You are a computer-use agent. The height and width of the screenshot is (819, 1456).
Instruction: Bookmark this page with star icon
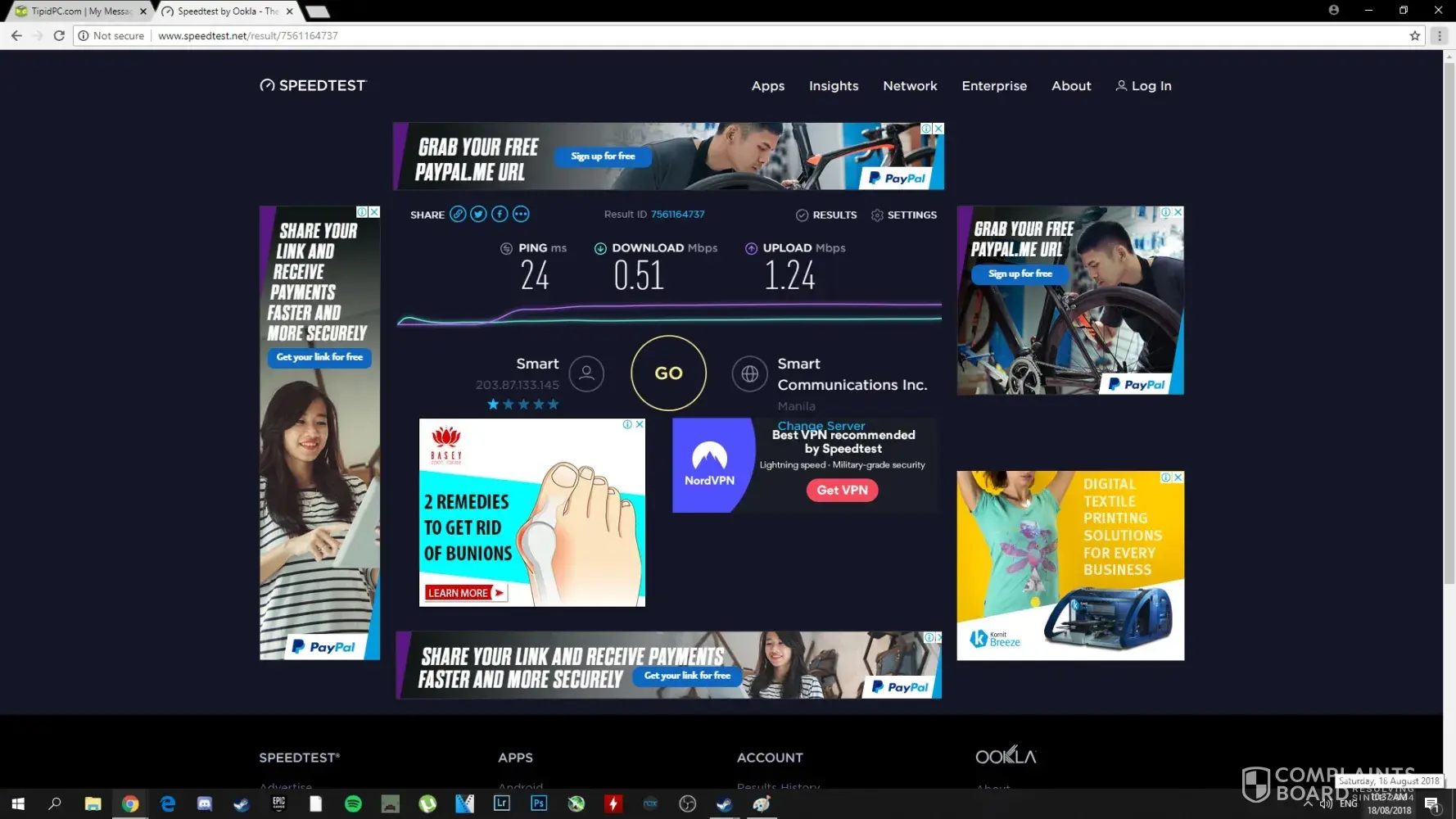(1414, 36)
